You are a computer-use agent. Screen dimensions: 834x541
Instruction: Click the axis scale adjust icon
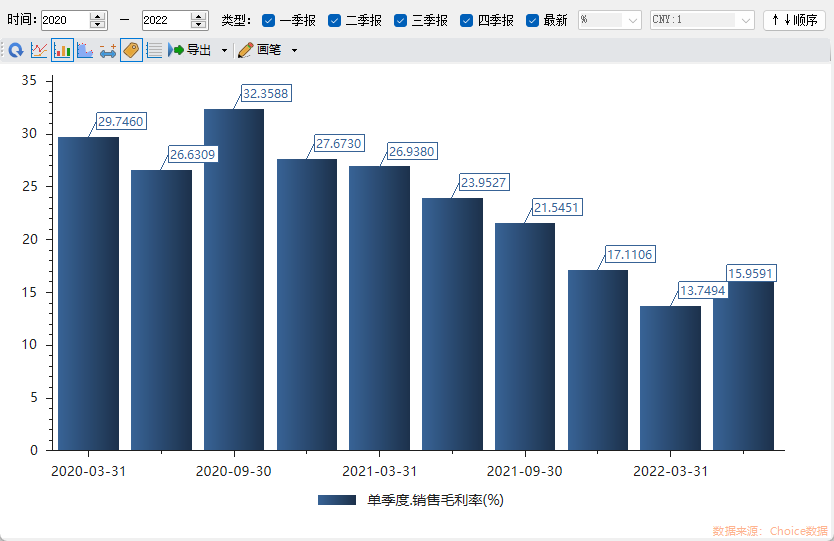(x=108, y=50)
